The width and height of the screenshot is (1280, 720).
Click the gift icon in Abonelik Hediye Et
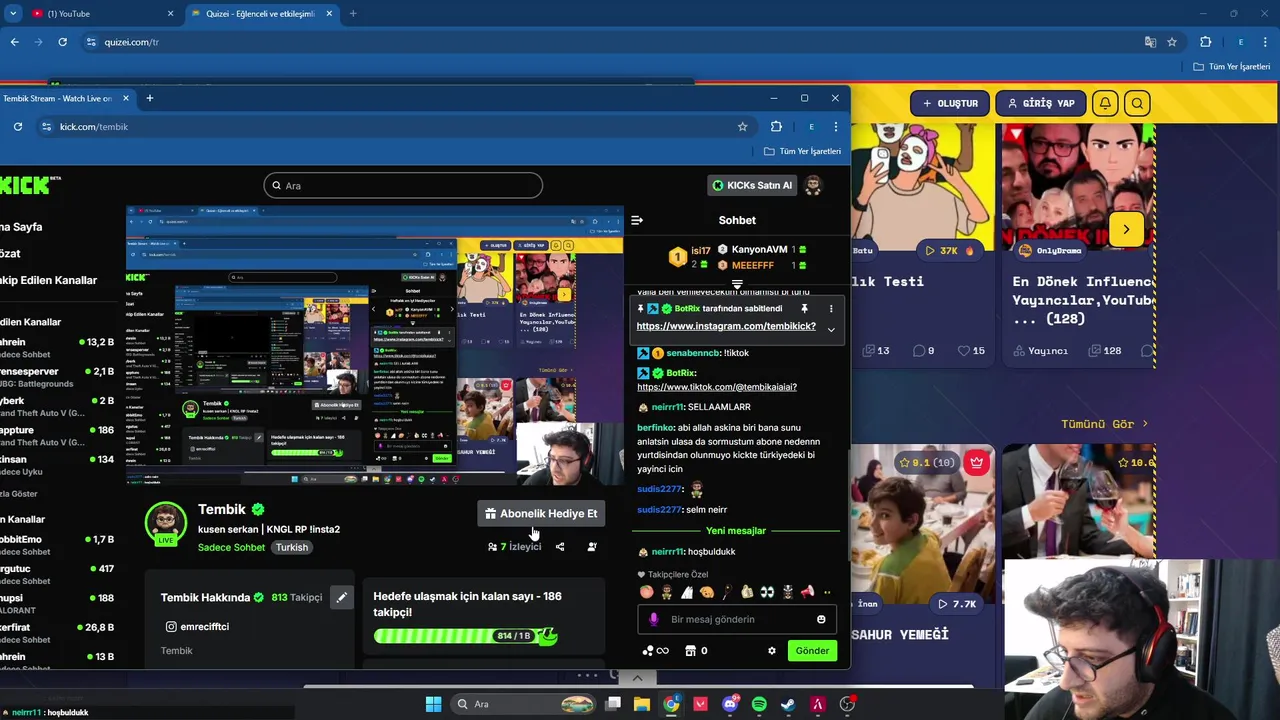(490, 514)
